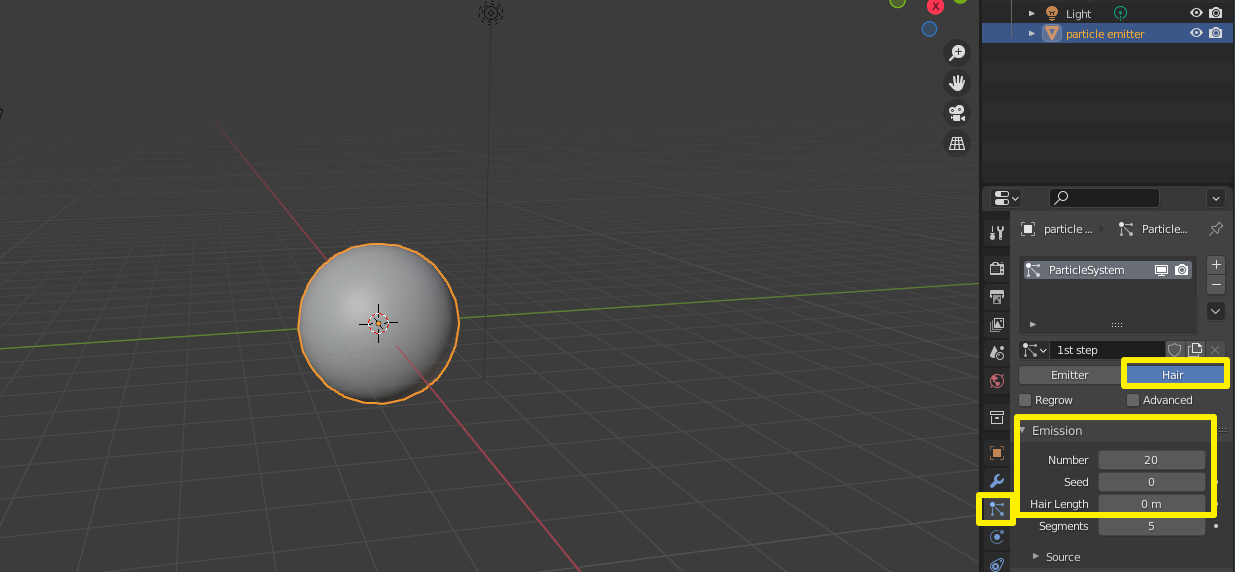
Task: Open the Output properties tab (printer icon)
Action: click(996, 296)
